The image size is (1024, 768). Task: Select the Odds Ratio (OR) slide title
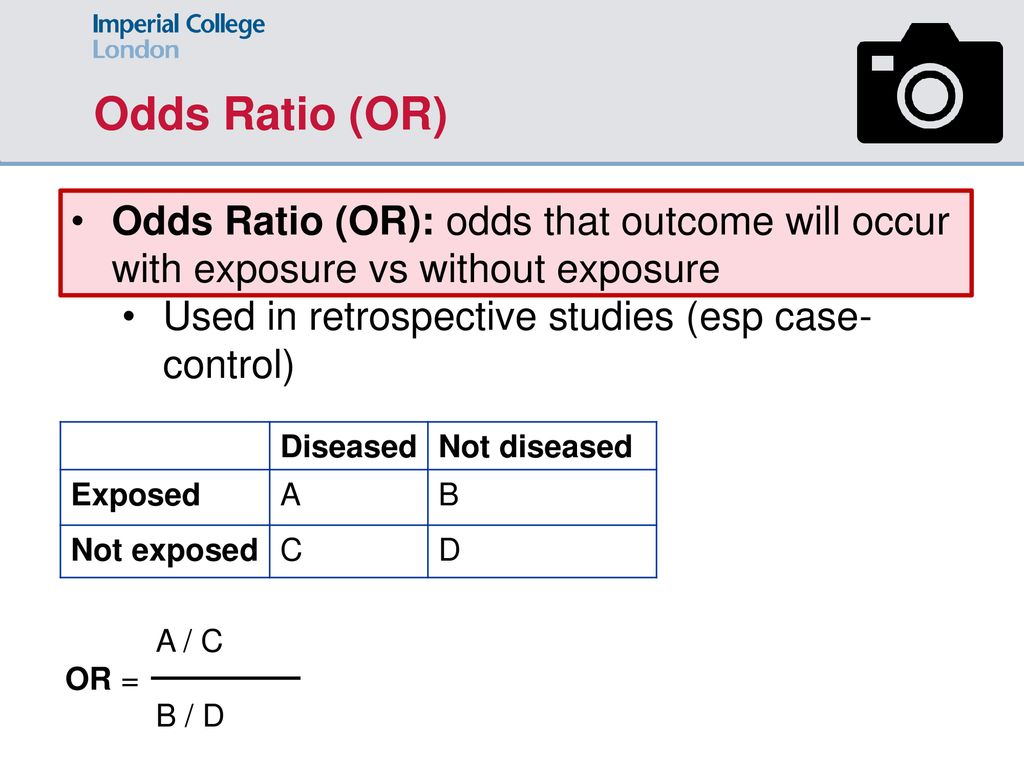coord(270,114)
